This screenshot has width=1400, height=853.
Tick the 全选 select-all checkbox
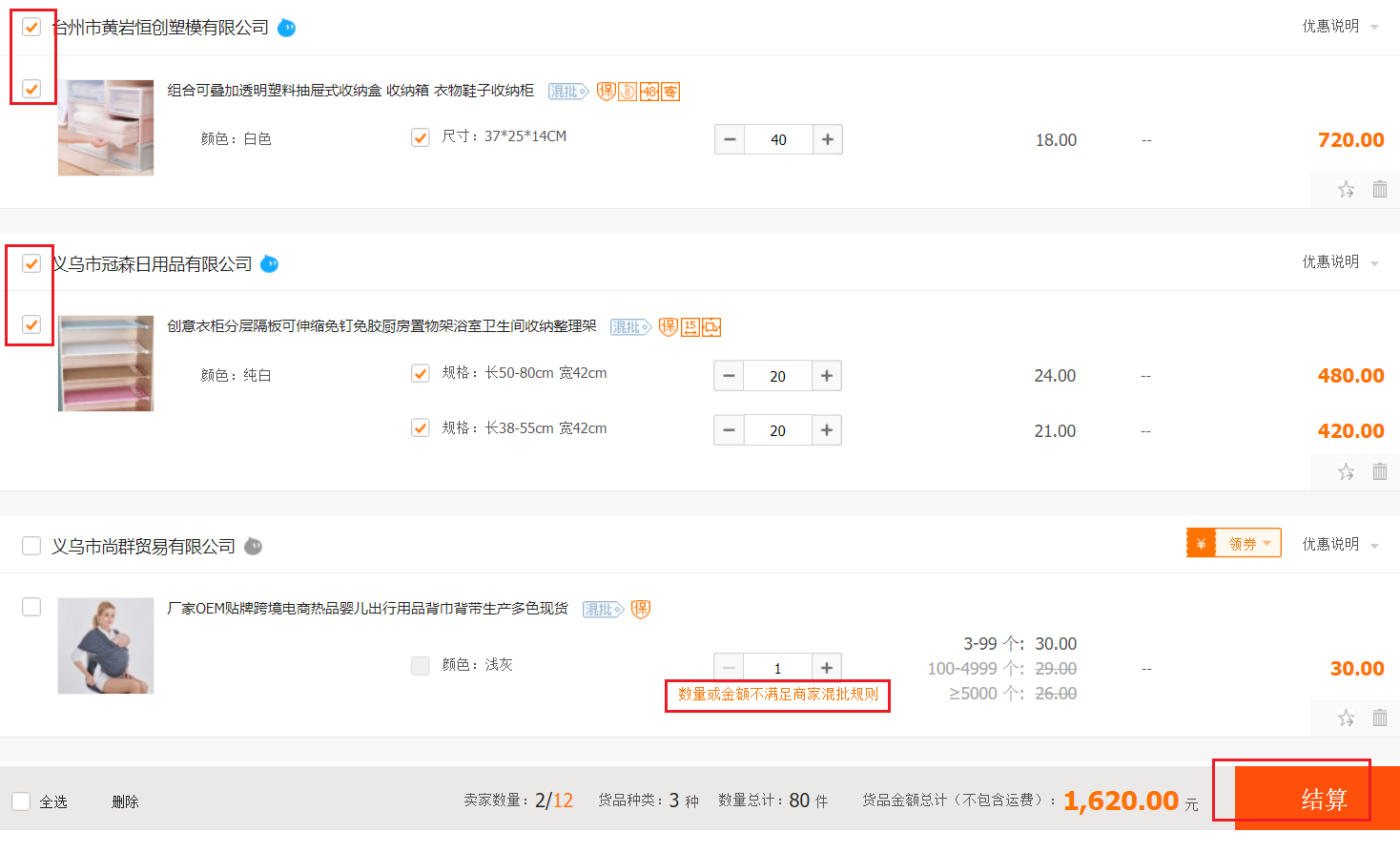[22, 801]
